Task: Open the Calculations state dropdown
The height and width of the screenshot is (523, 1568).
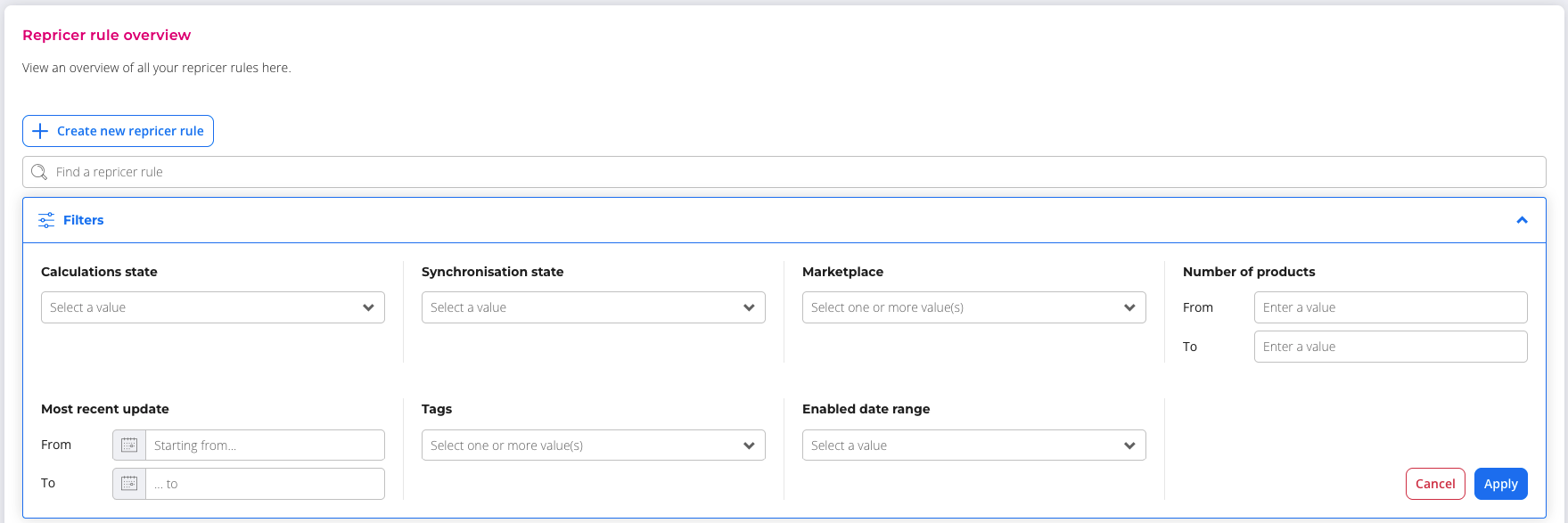Action: [x=212, y=307]
